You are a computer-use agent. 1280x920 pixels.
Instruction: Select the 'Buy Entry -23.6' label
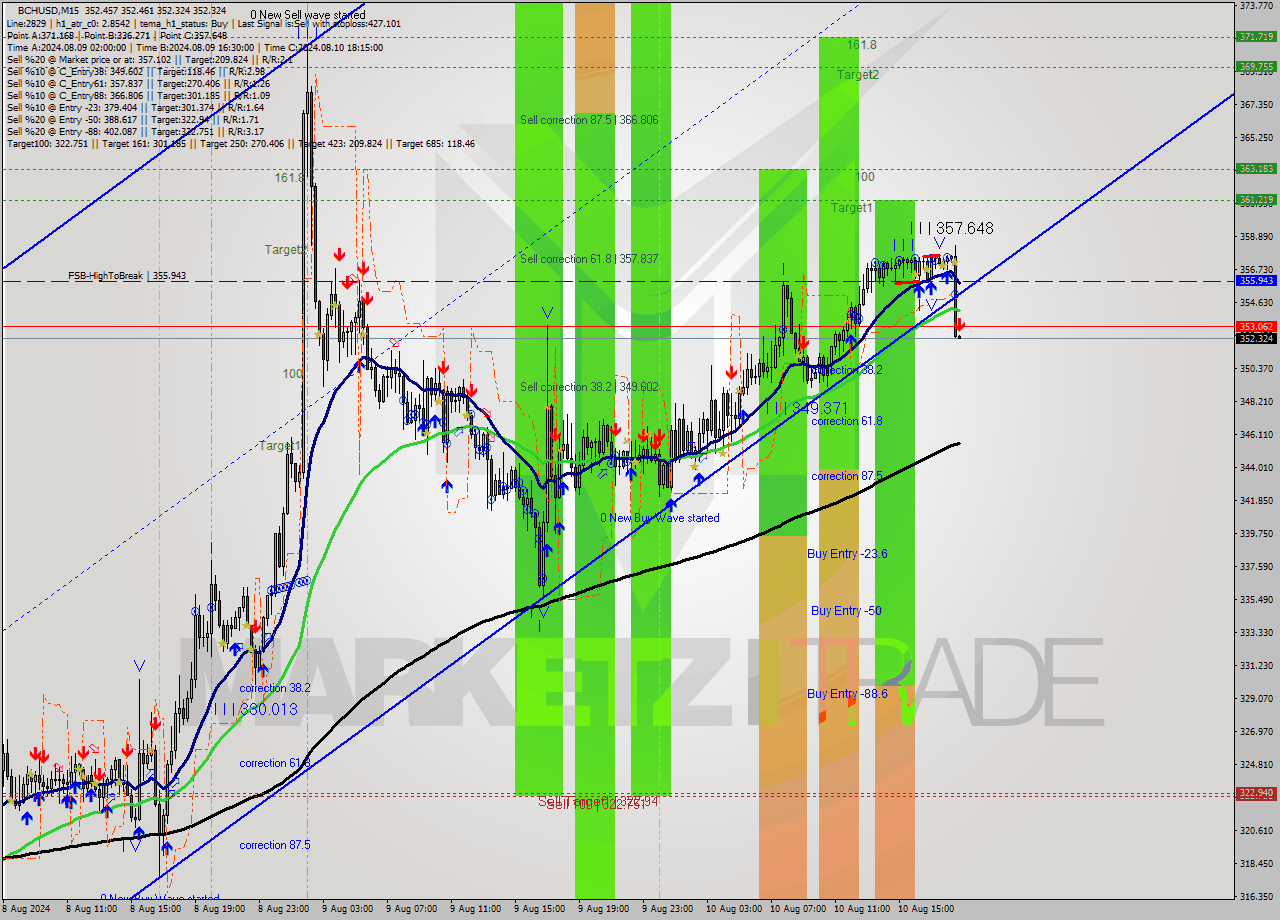[x=847, y=554]
